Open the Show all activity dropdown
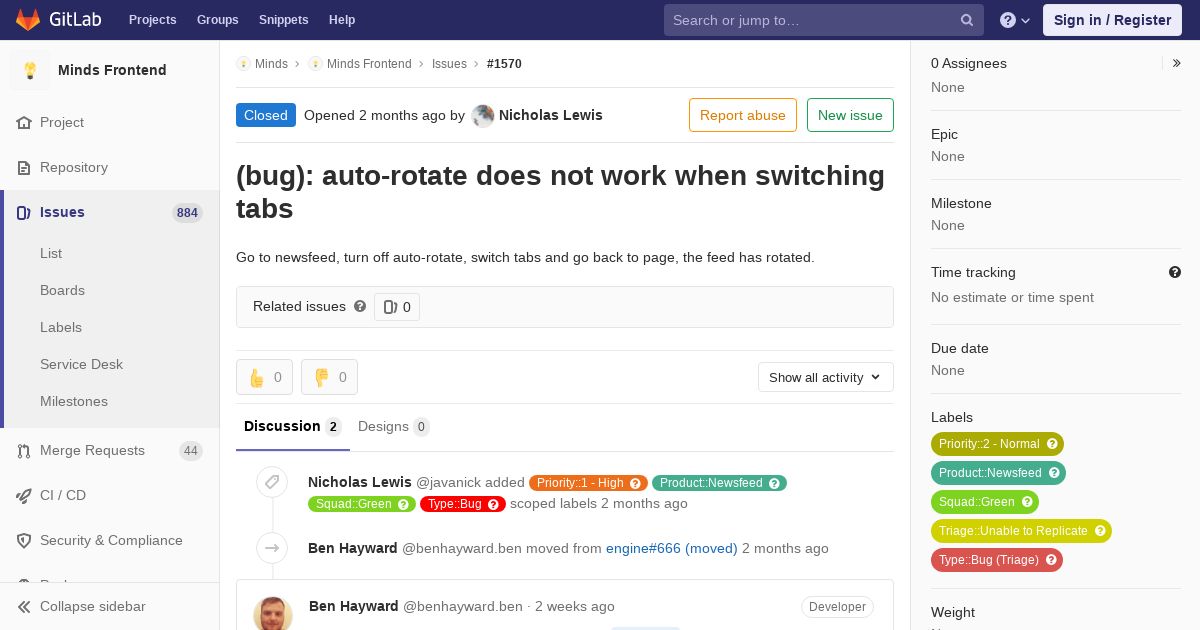1200x630 pixels. (x=825, y=377)
